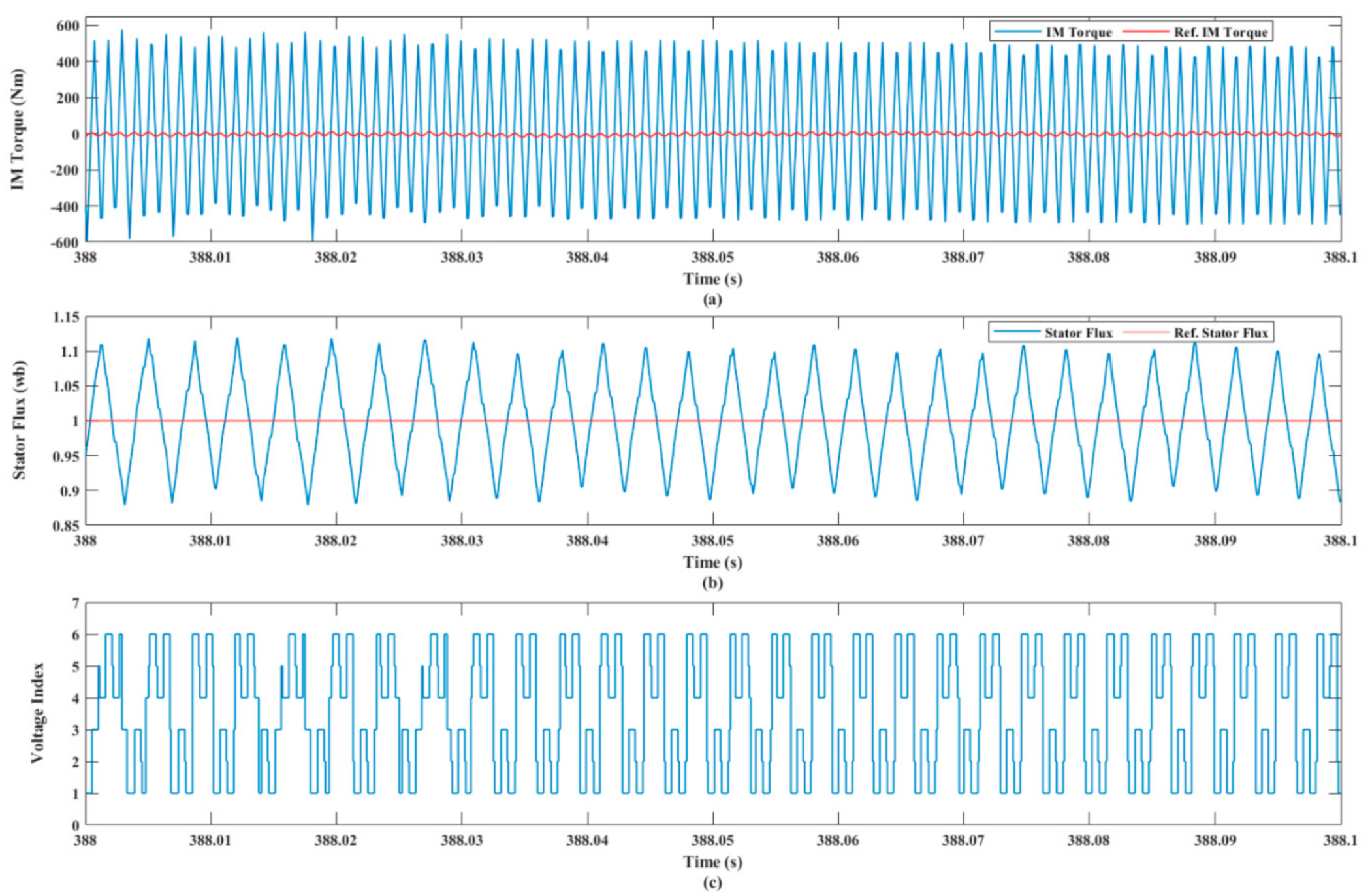1370x896 pixels.
Task: Click the IM Torque legend entry
Action: [x=1078, y=32]
